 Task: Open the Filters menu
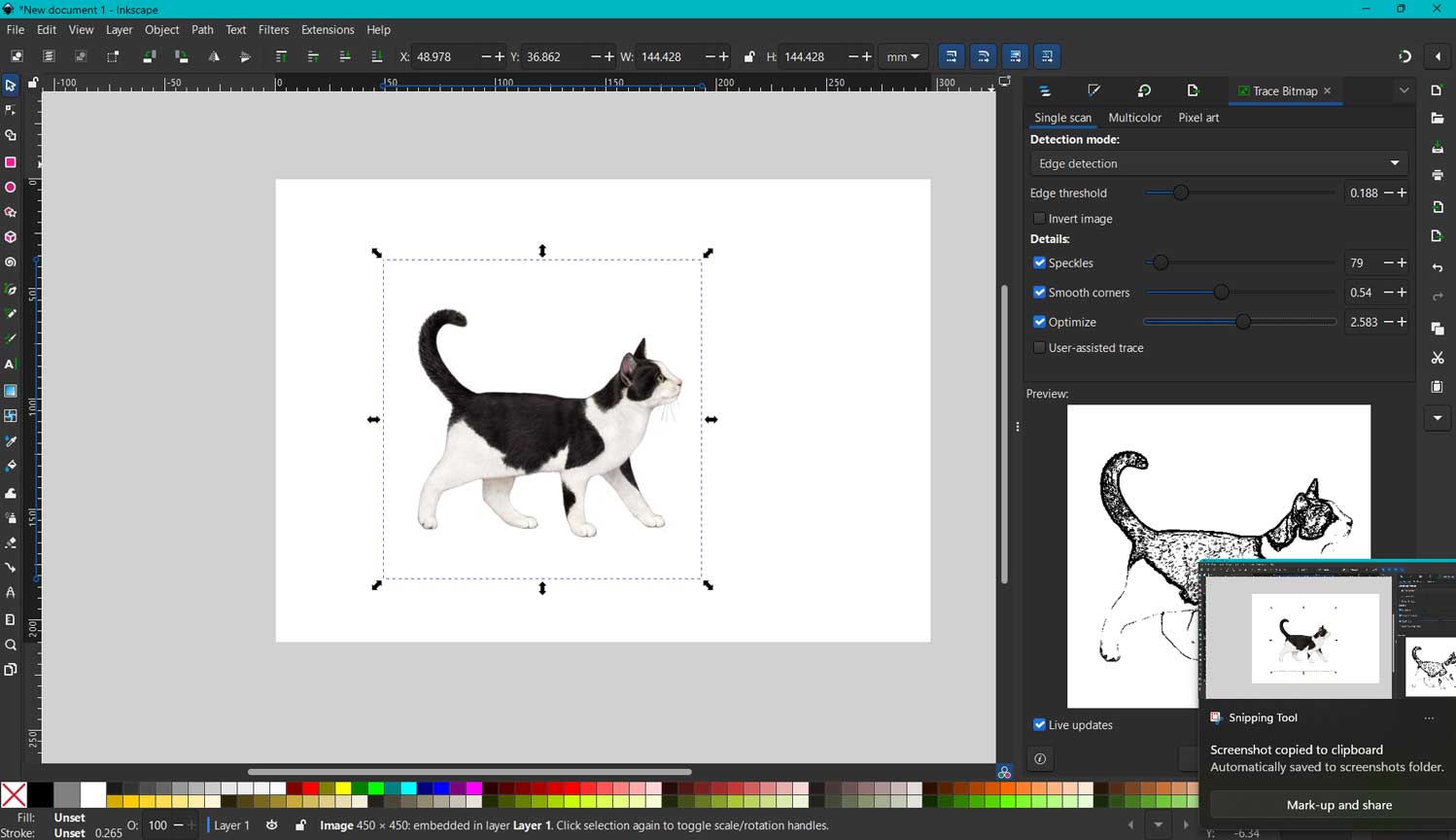[x=273, y=29]
